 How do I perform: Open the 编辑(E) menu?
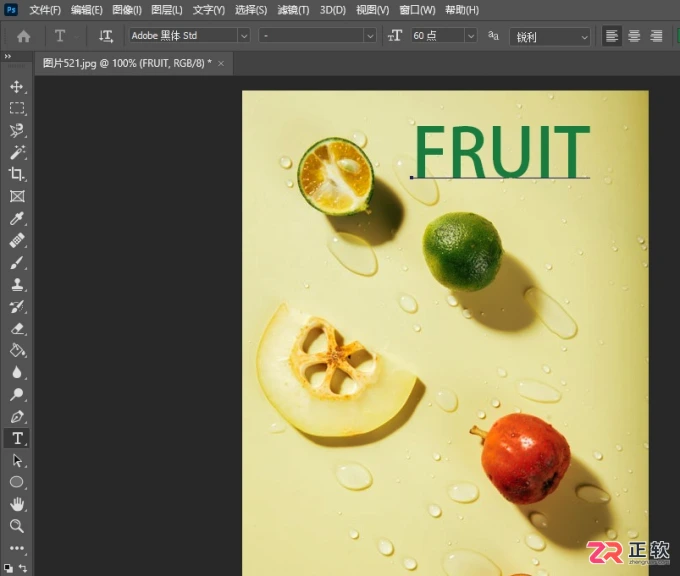[x=87, y=10]
